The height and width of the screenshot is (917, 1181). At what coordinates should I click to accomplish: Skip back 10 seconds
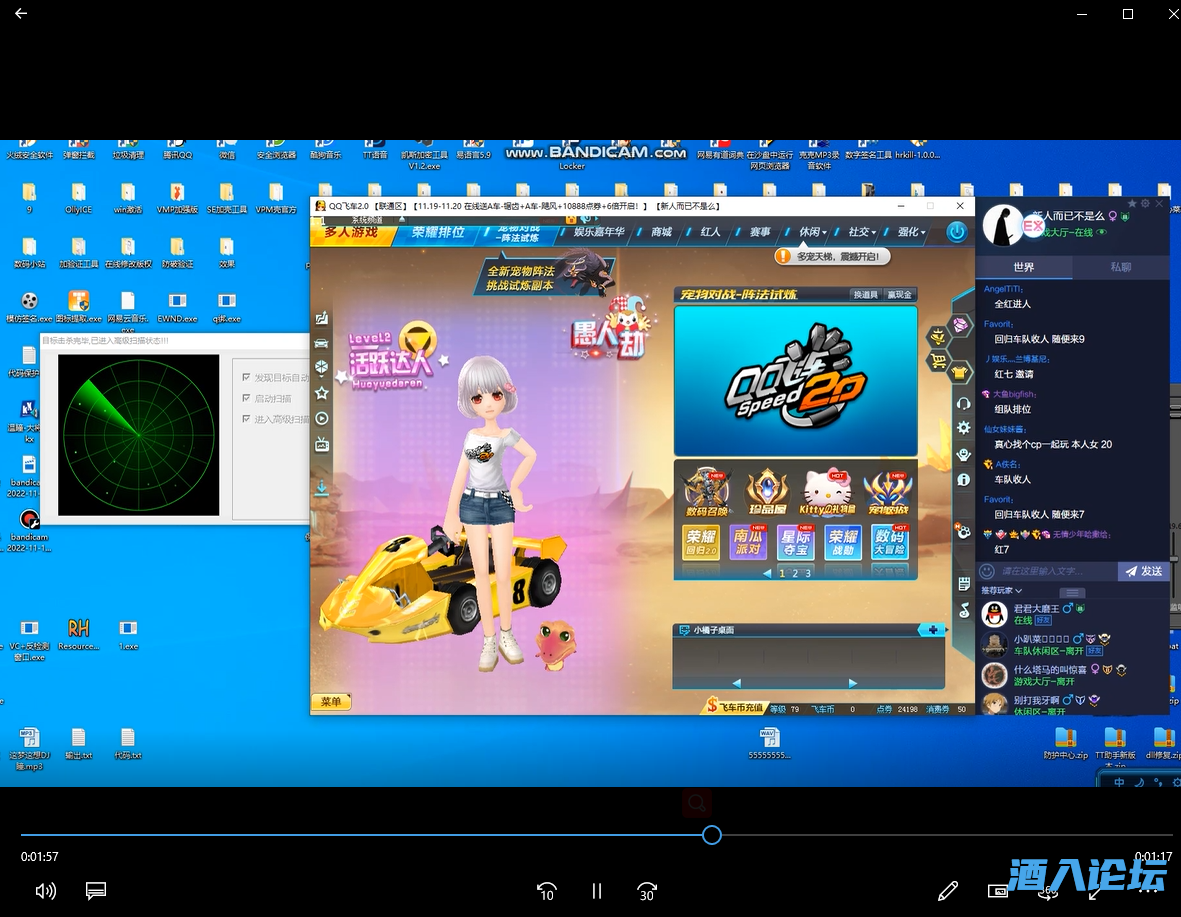(547, 891)
